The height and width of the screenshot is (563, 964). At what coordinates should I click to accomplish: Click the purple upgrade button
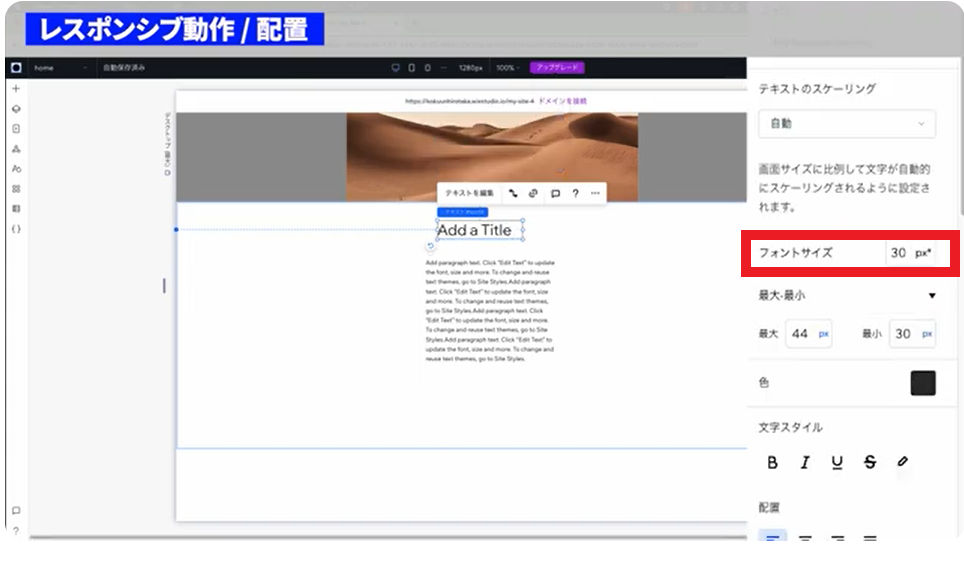(x=557, y=68)
